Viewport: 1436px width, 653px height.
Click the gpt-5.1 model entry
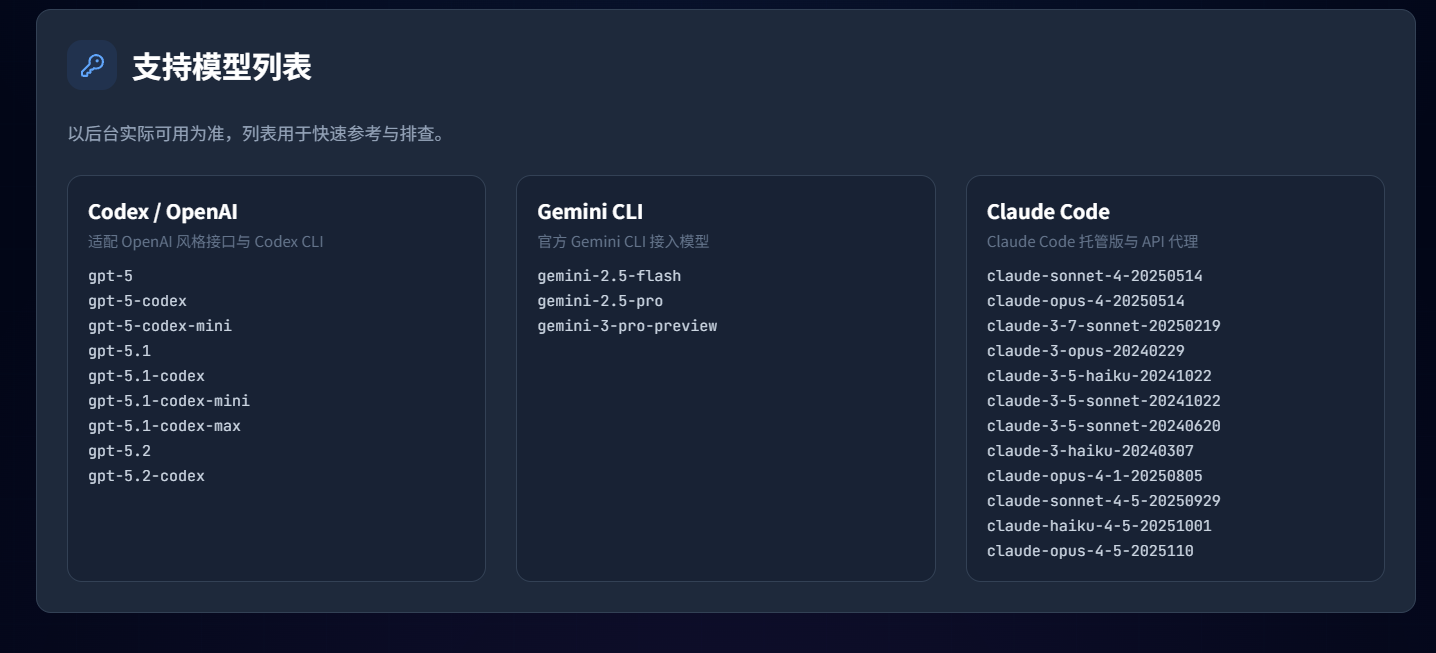coord(119,351)
